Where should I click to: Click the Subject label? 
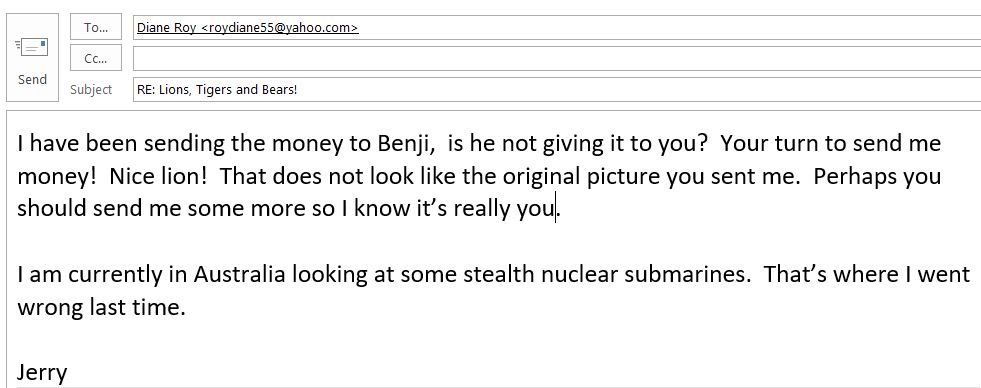pos(91,89)
